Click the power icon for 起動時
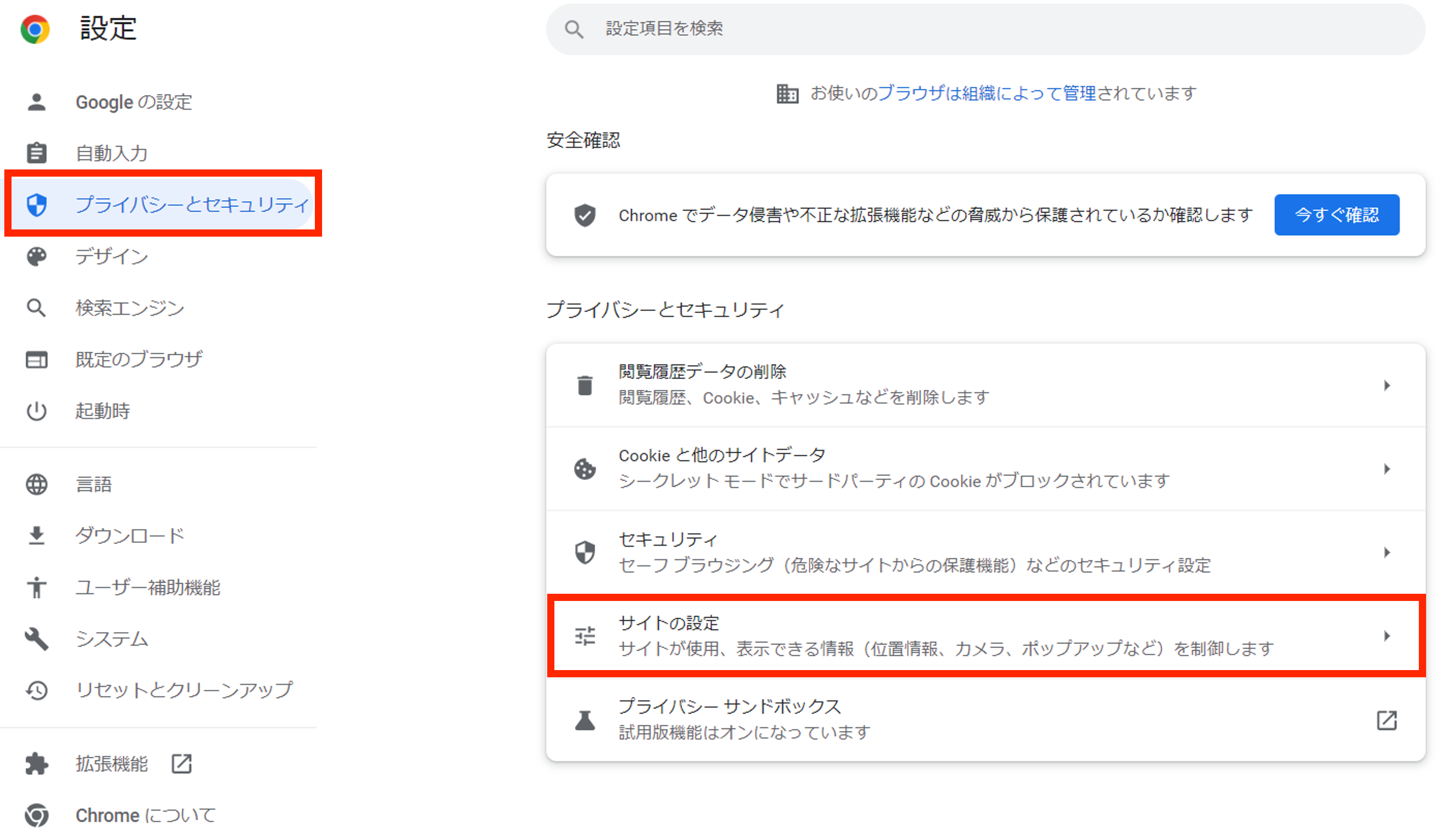This screenshot has height=840, width=1451. [x=36, y=411]
